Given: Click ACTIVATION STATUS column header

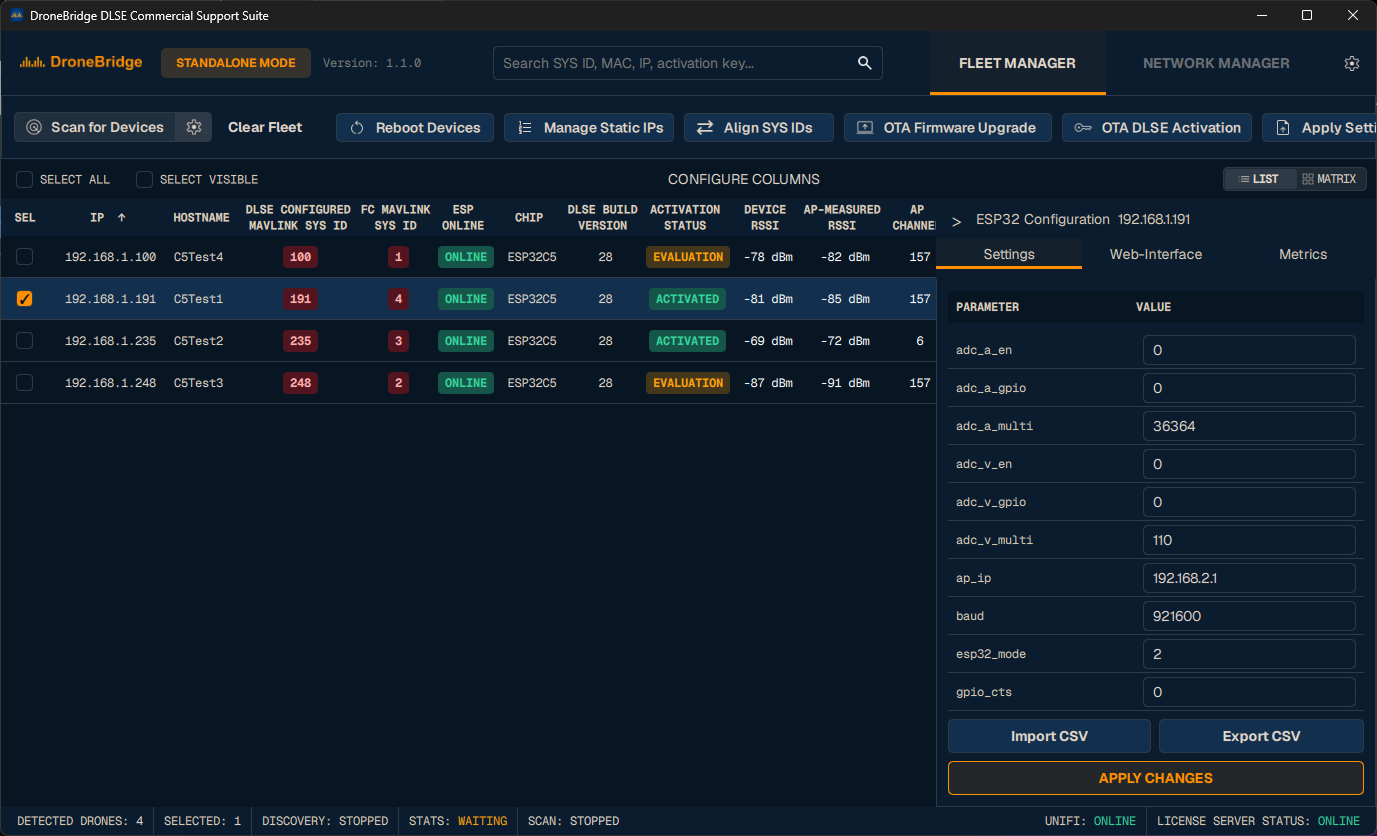Looking at the screenshot, I should 685,218.
